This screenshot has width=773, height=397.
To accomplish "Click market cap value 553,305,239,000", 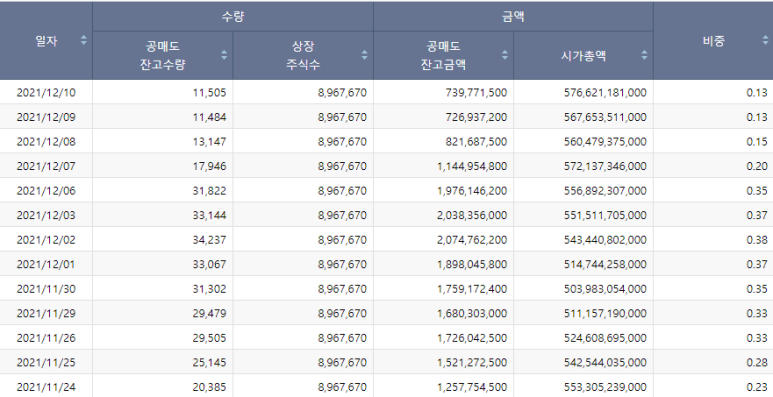I will (605, 387).
